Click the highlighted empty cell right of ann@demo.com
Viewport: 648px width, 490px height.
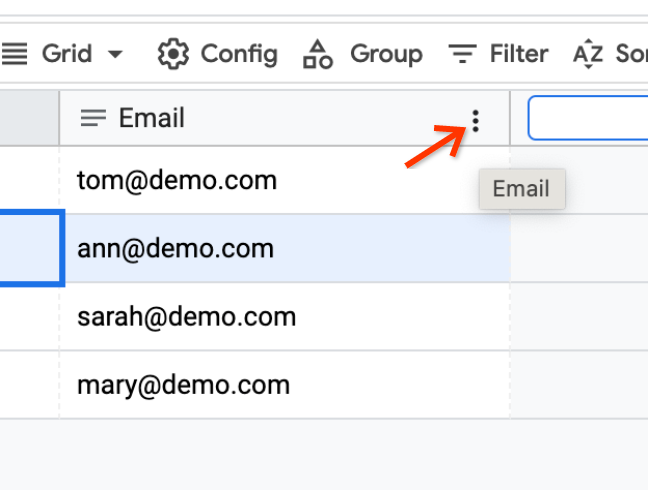tap(580, 249)
